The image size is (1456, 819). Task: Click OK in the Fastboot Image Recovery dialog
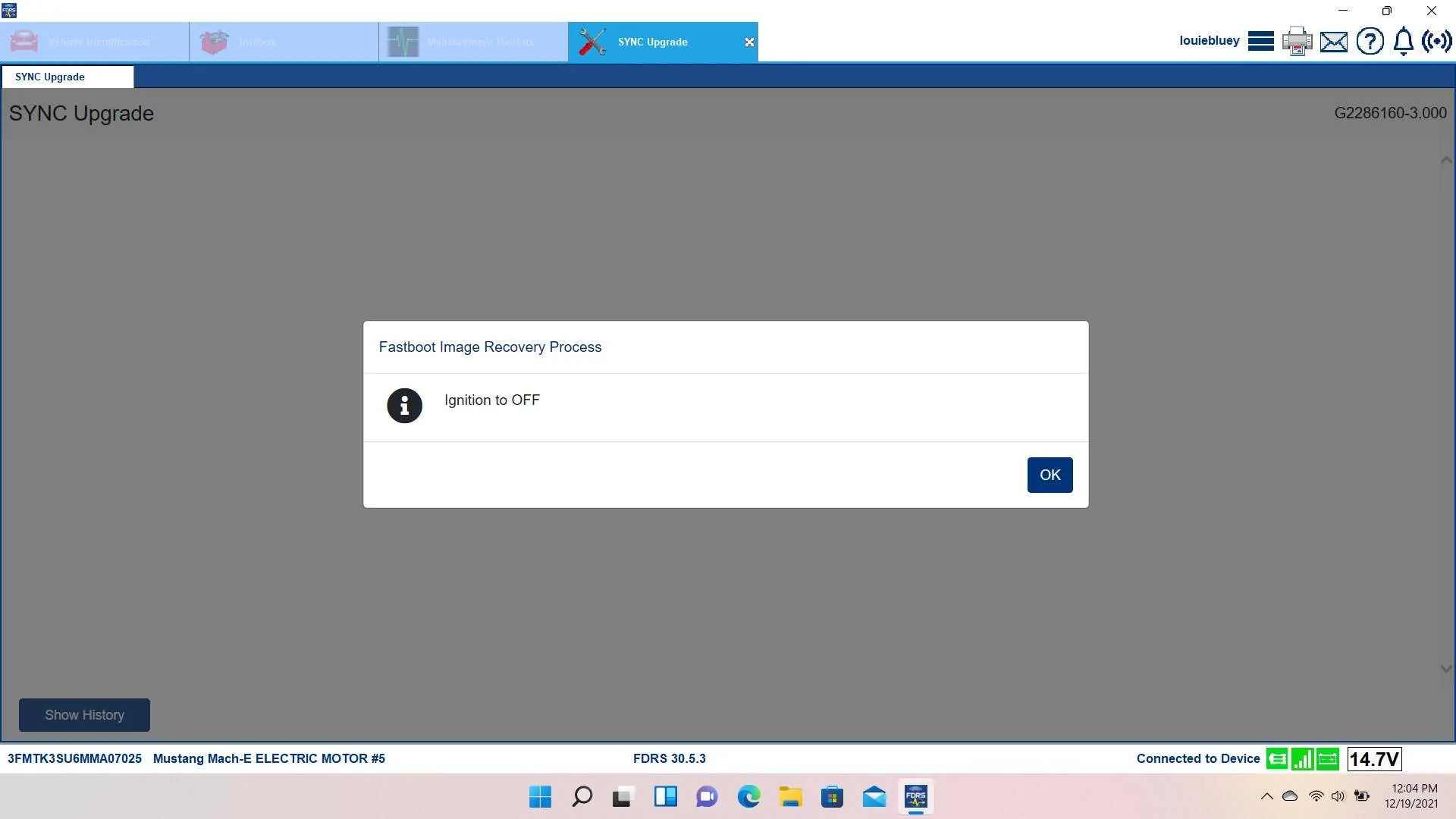point(1050,475)
